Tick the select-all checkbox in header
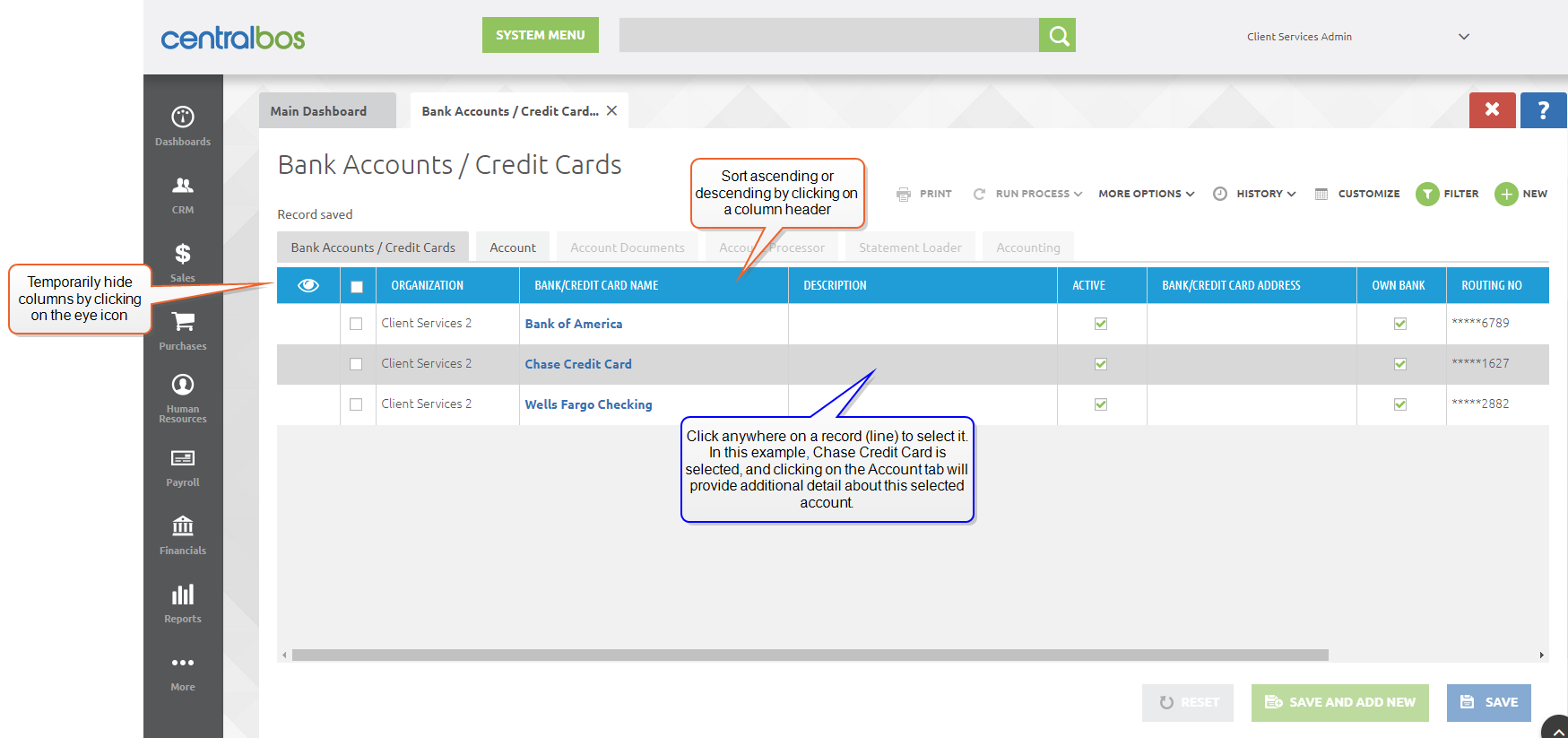 pyautogui.click(x=357, y=287)
